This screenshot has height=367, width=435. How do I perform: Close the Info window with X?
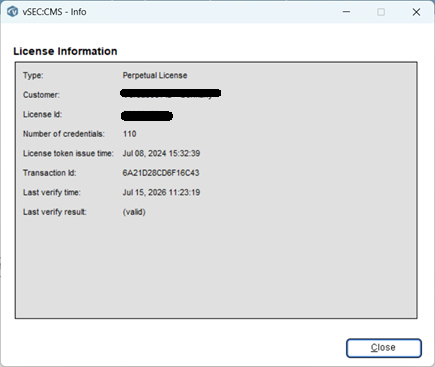click(416, 12)
